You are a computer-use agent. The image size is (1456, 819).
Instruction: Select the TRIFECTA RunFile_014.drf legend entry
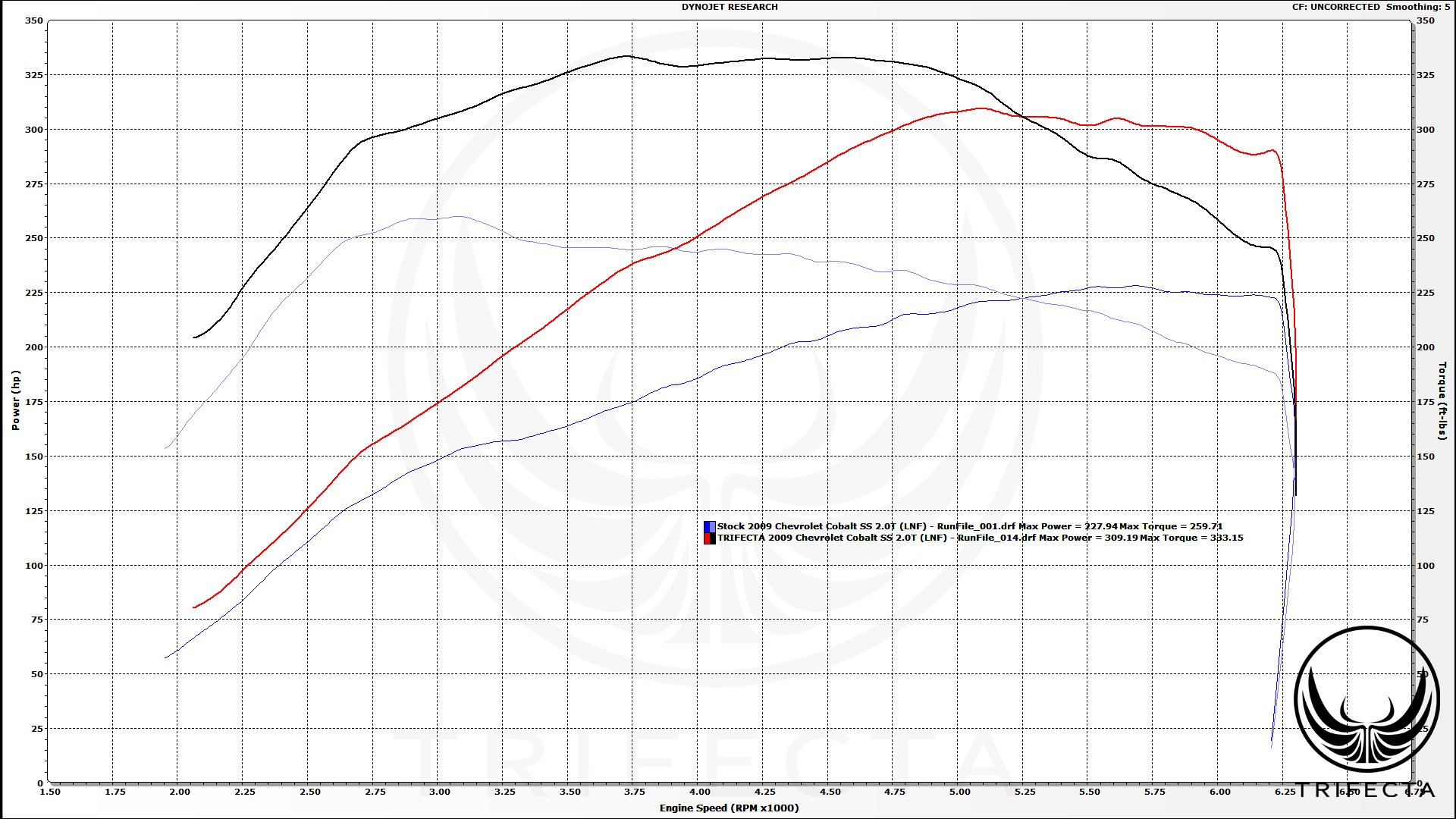[980, 538]
